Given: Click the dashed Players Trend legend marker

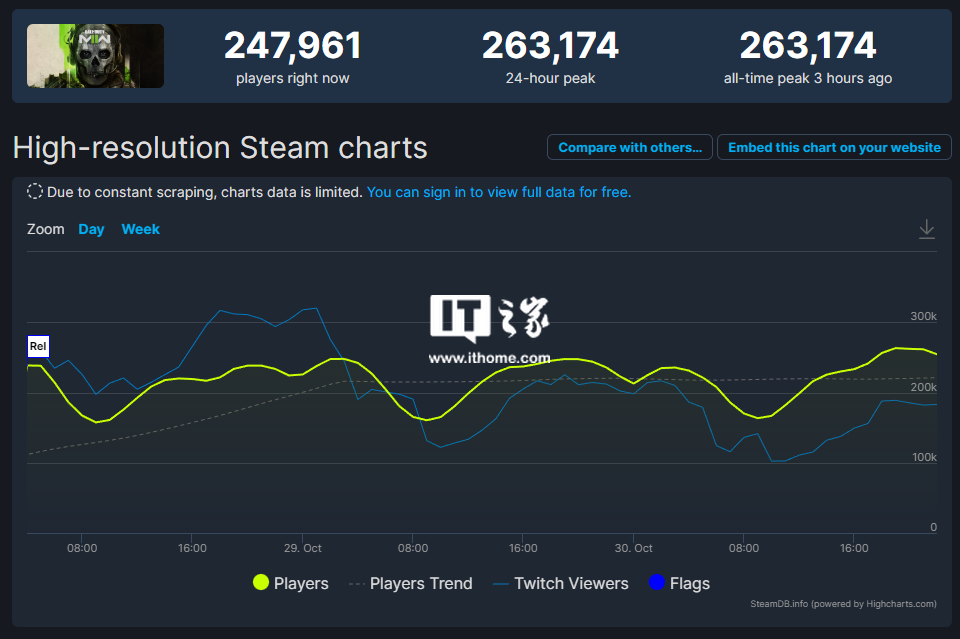Looking at the screenshot, I should coord(356,584).
